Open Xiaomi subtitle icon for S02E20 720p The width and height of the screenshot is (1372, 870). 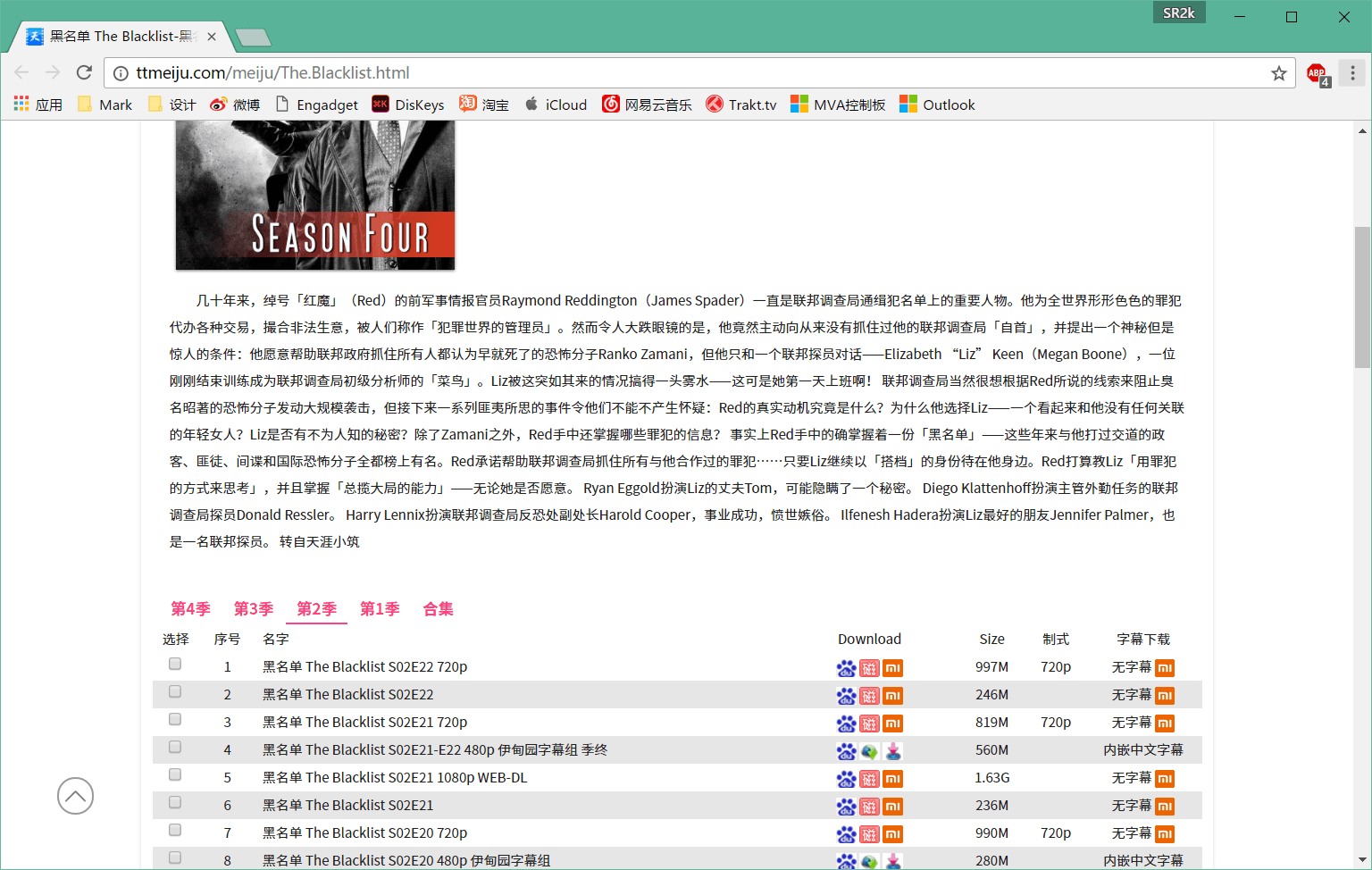pos(1165,834)
